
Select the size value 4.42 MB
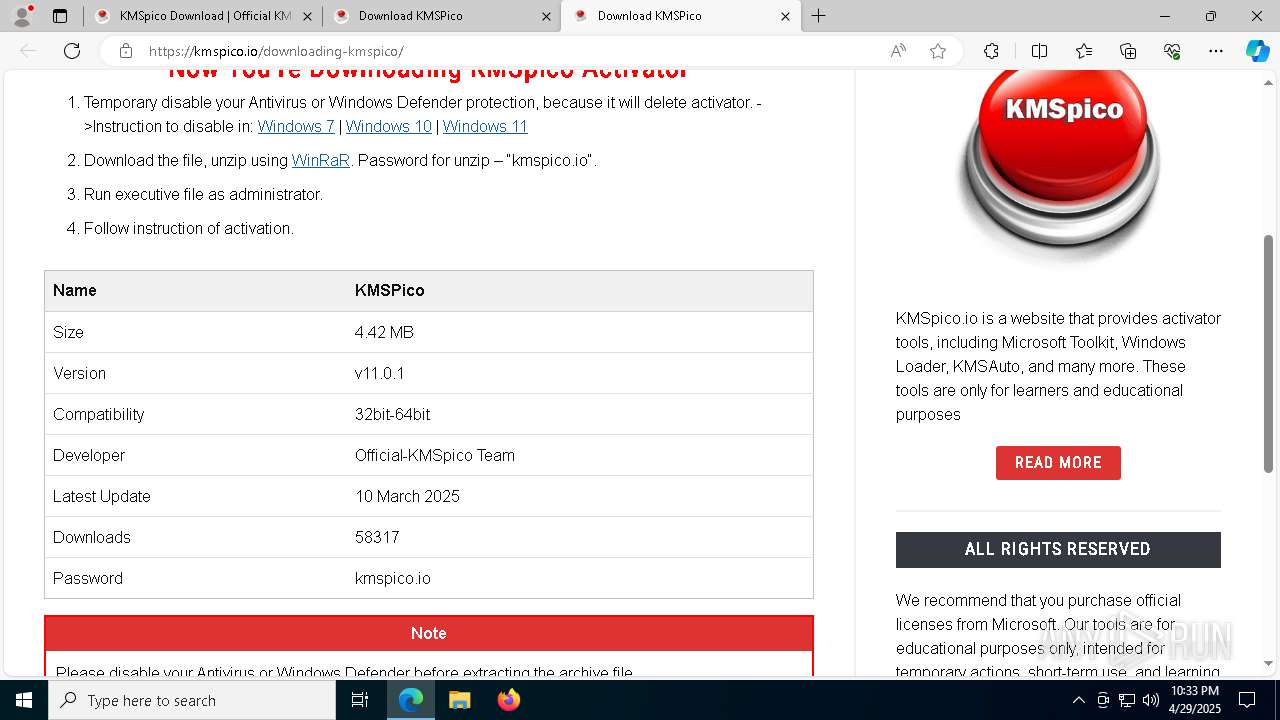[x=384, y=332]
